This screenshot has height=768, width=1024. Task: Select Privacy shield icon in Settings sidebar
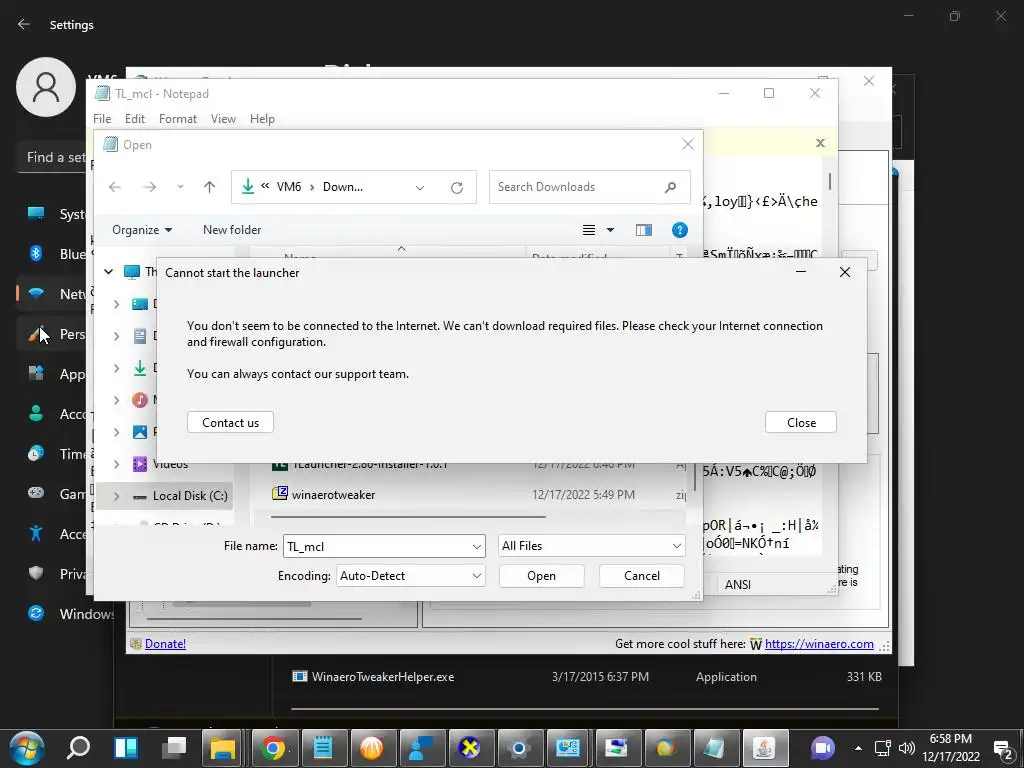(x=36, y=573)
